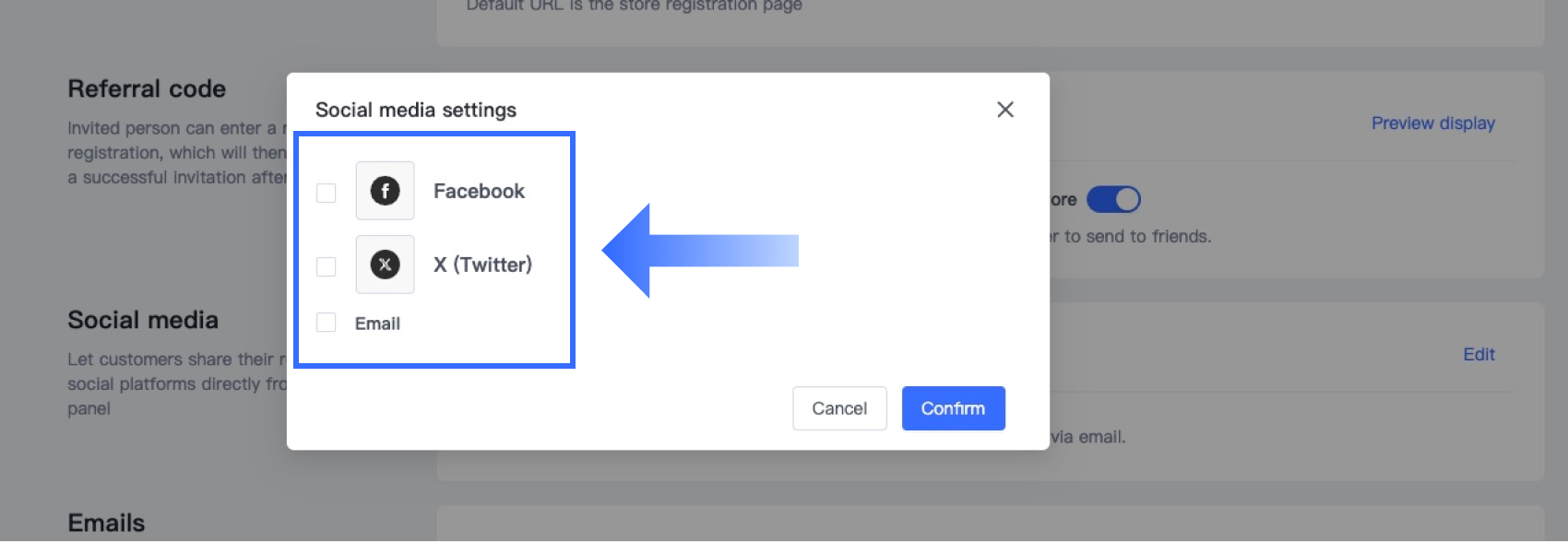The image size is (1568, 542).
Task: Click the Social media section heading
Action: click(143, 320)
